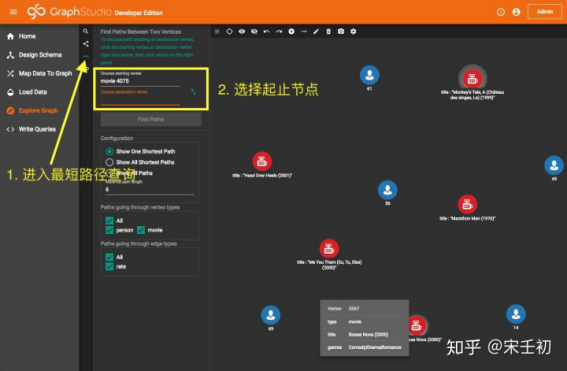Click the show-all eye icon

(x=242, y=31)
